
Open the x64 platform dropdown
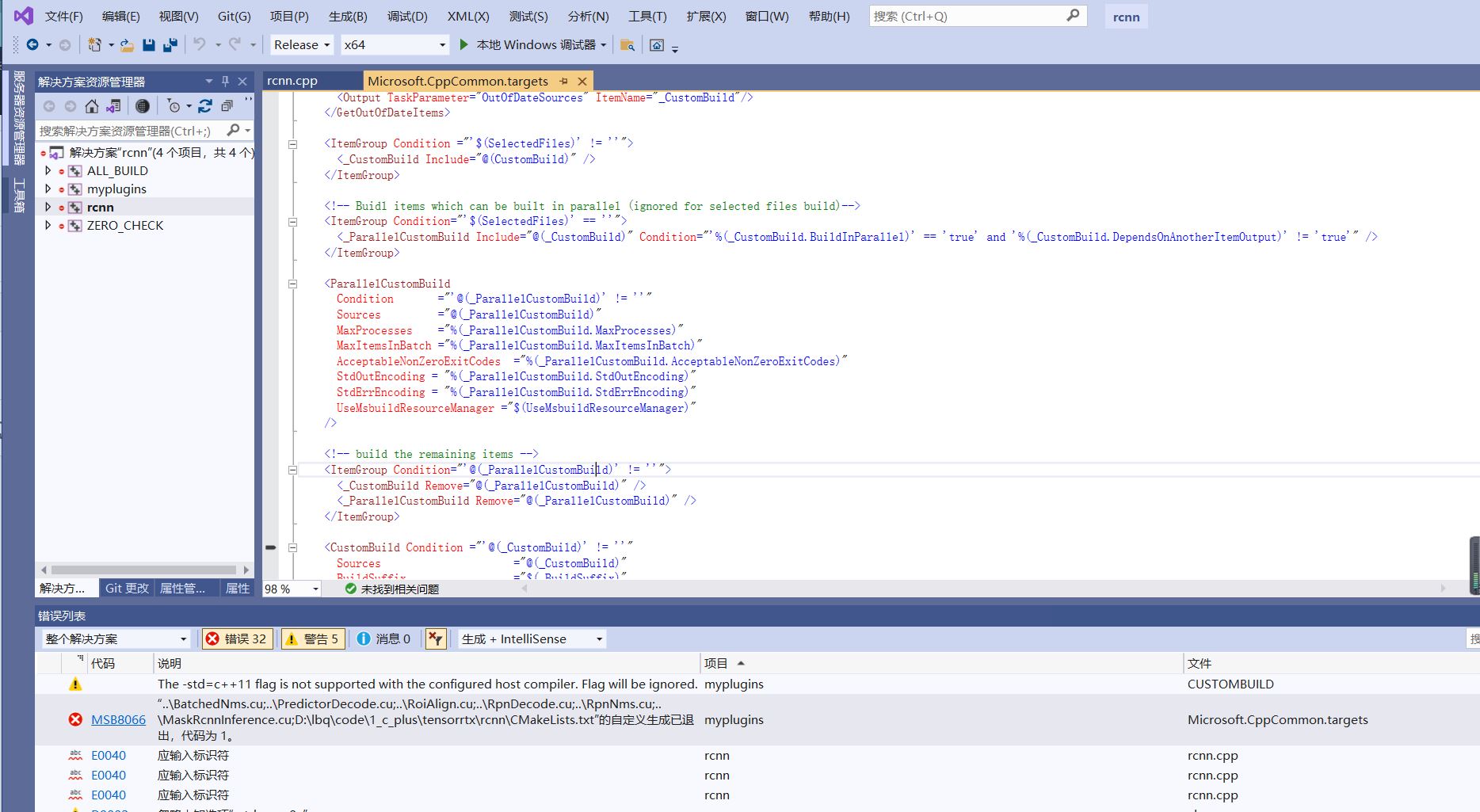(441, 45)
